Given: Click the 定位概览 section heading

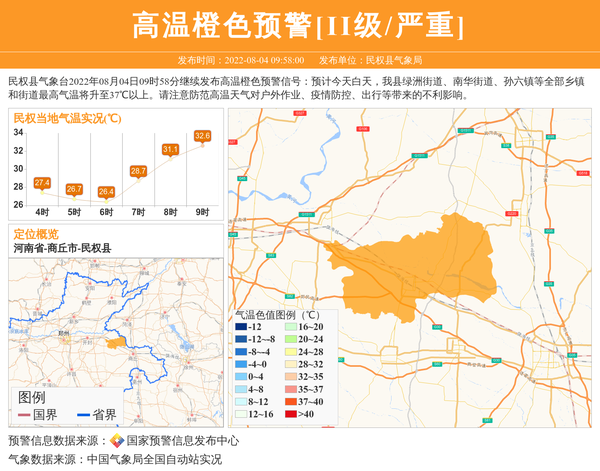Looking at the screenshot, I should coord(36,233).
